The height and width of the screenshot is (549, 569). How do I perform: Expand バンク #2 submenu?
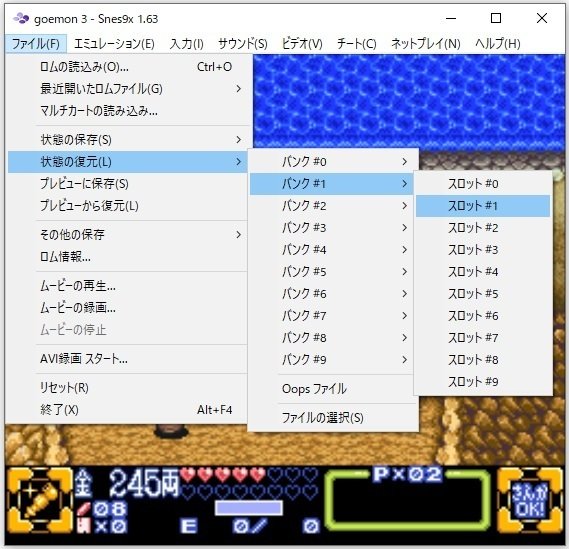pyautogui.click(x=331, y=206)
